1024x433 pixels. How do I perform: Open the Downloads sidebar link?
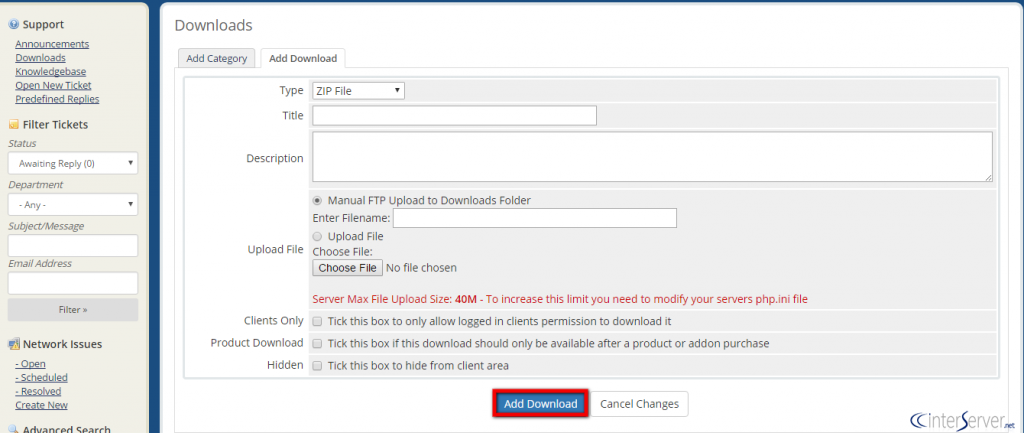point(40,57)
